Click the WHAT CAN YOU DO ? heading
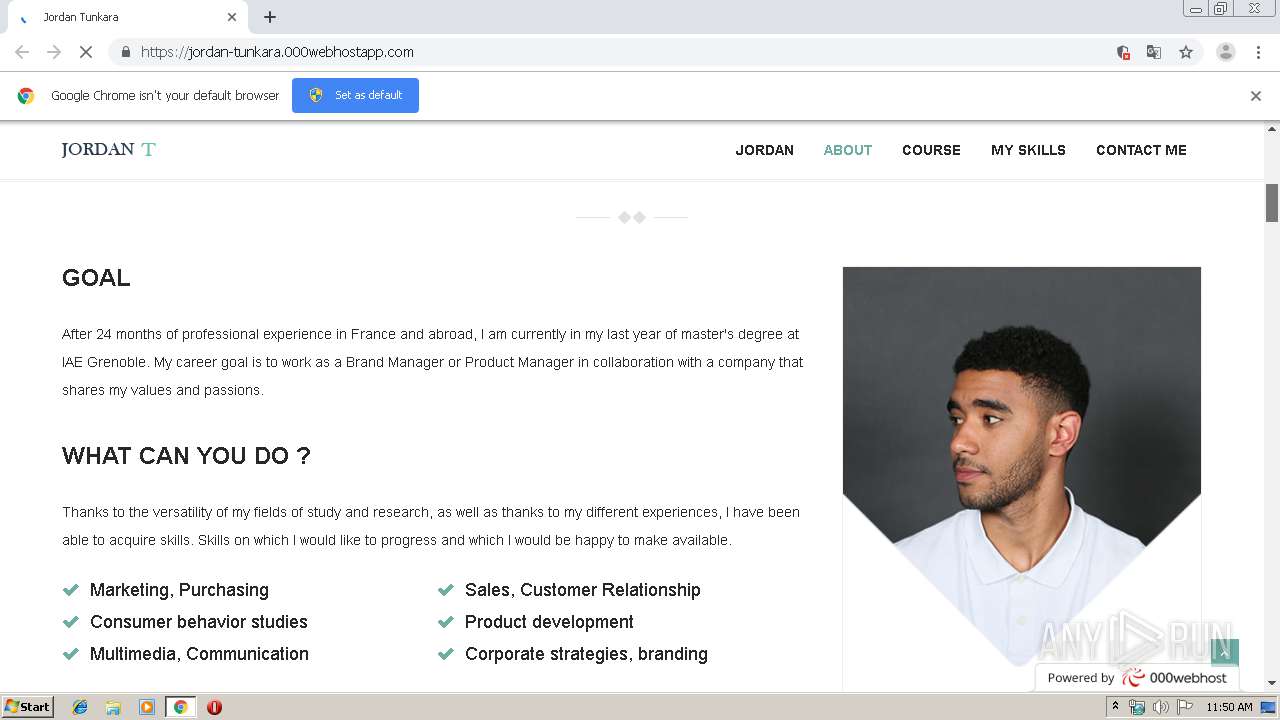The height and width of the screenshot is (720, 1280). 186,456
